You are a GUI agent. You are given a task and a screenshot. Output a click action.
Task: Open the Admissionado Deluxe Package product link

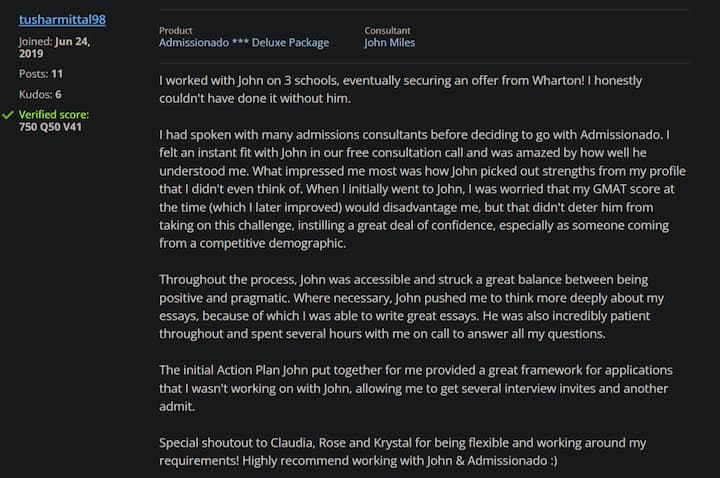pyautogui.click(x=244, y=43)
